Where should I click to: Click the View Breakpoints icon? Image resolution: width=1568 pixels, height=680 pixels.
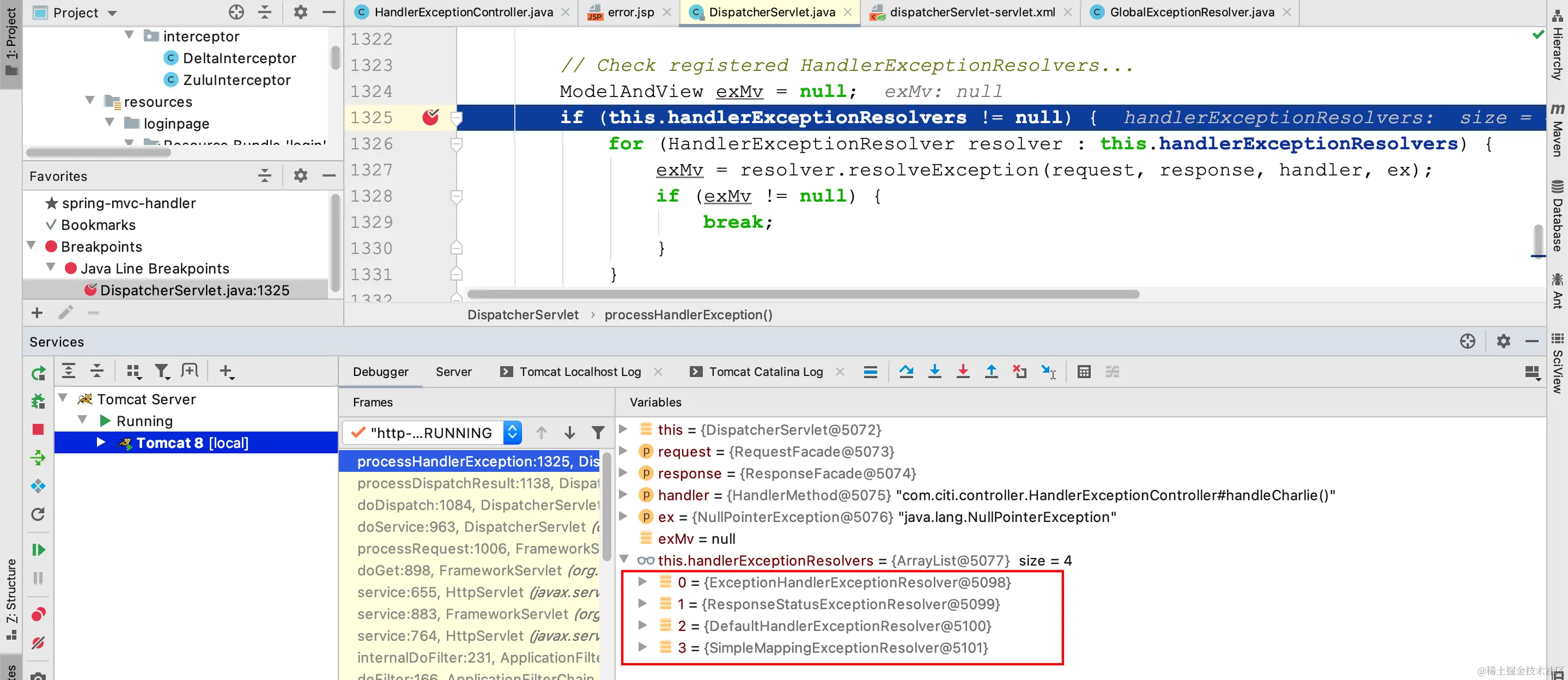(x=38, y=614)
